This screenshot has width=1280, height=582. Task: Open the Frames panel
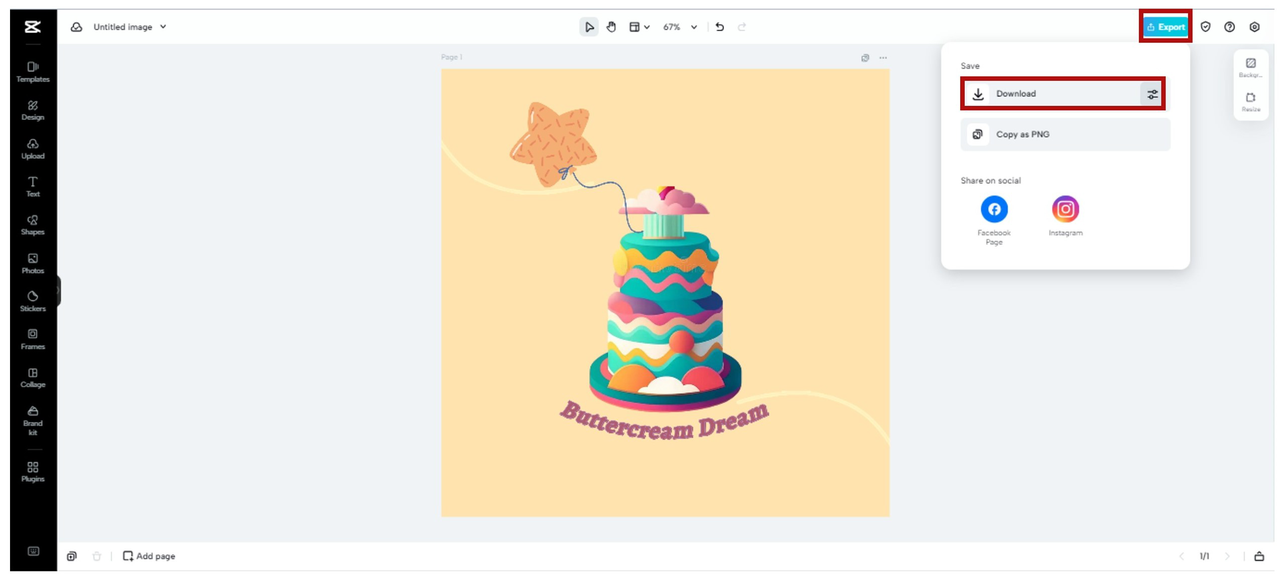(33, 339)
